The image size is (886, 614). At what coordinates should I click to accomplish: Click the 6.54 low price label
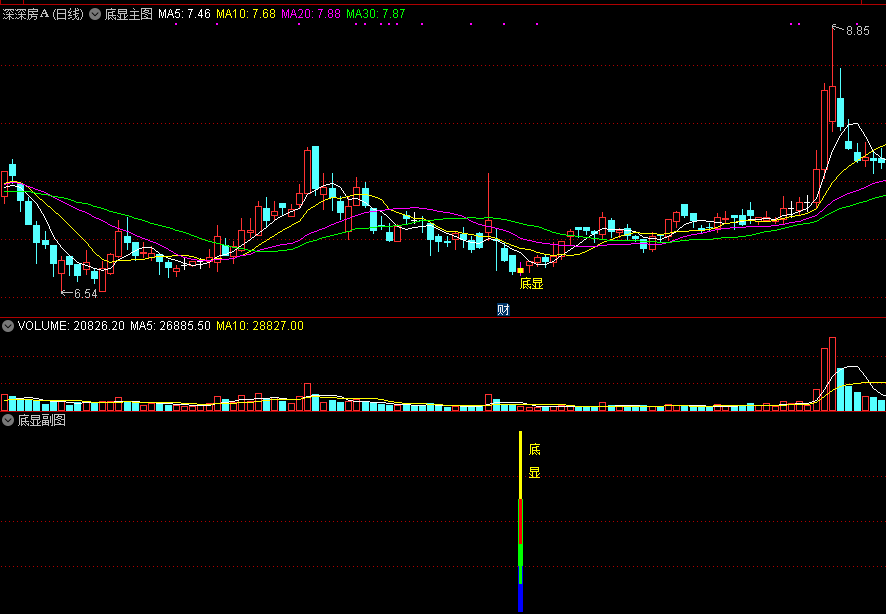click(85, 294)
